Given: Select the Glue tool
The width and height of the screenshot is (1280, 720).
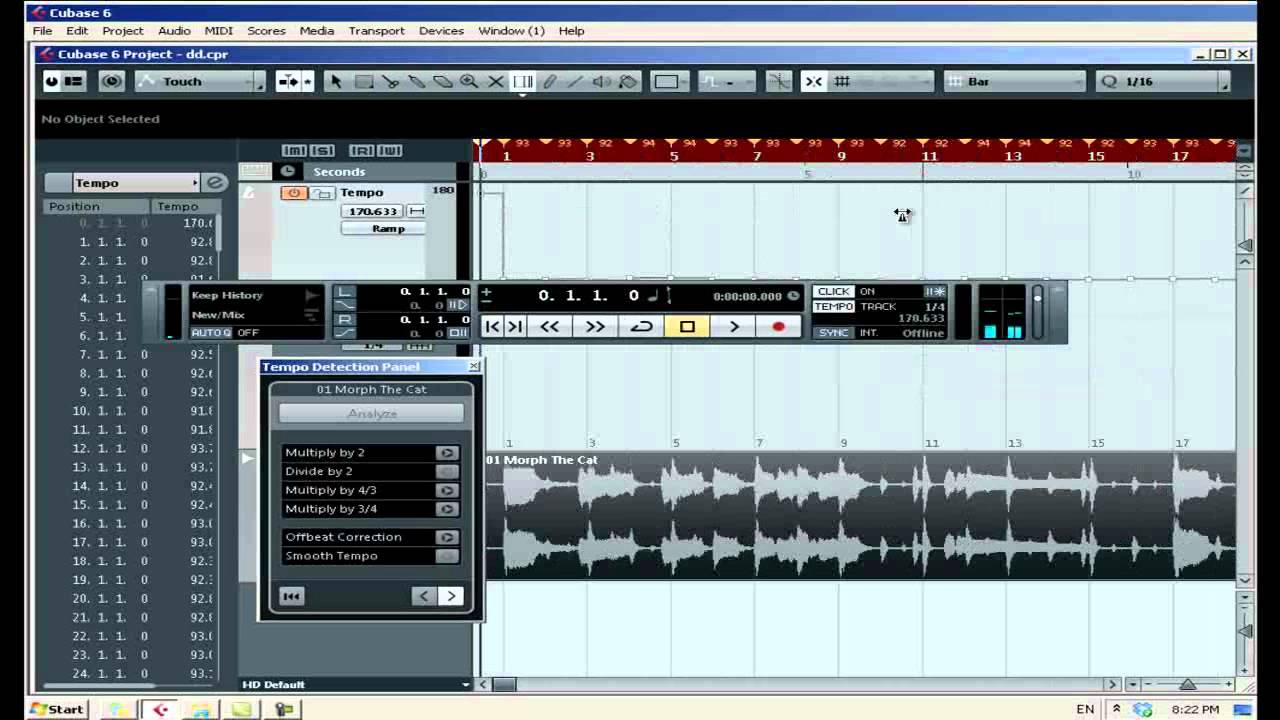Looking at the screenshot, I should [417, 82].
